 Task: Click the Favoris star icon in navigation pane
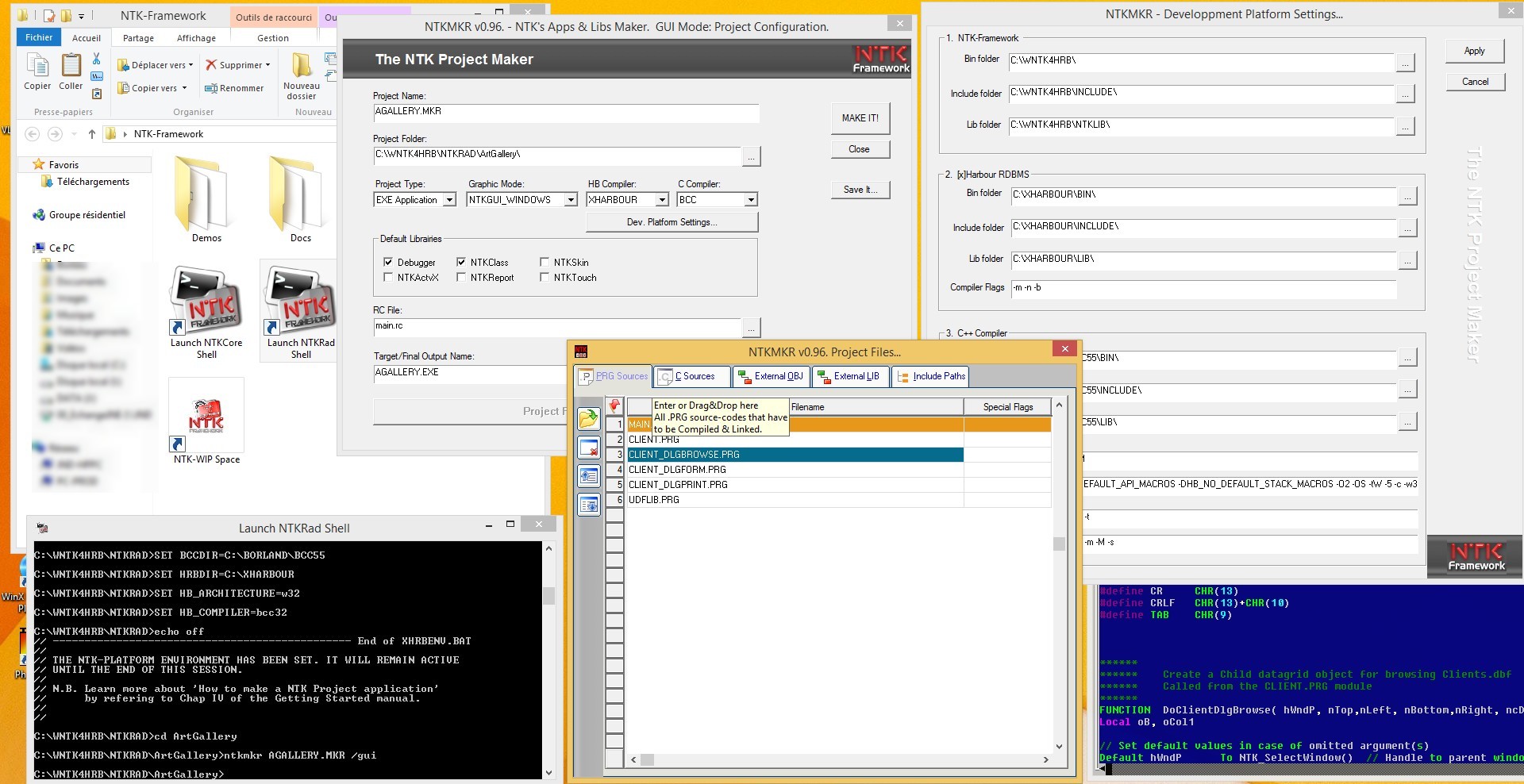tap(38, 164)
